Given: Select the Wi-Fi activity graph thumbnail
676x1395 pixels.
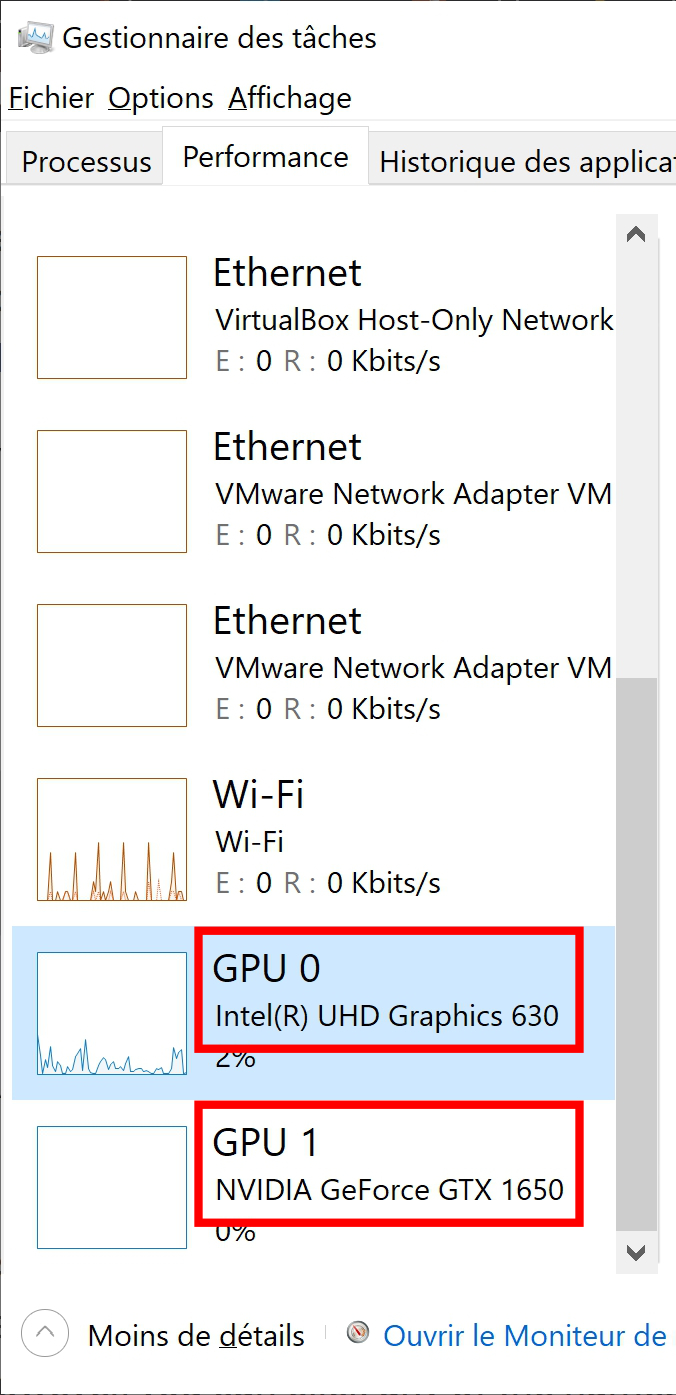Looking at the screenshot, I should 112,839.
